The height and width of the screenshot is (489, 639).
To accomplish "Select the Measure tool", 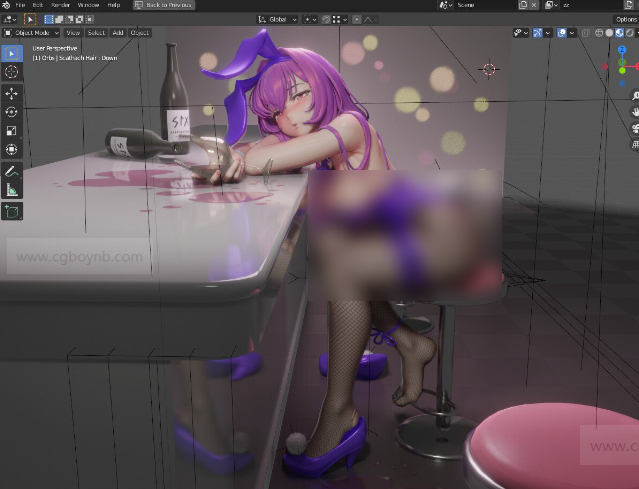I will tap(12, 189).
